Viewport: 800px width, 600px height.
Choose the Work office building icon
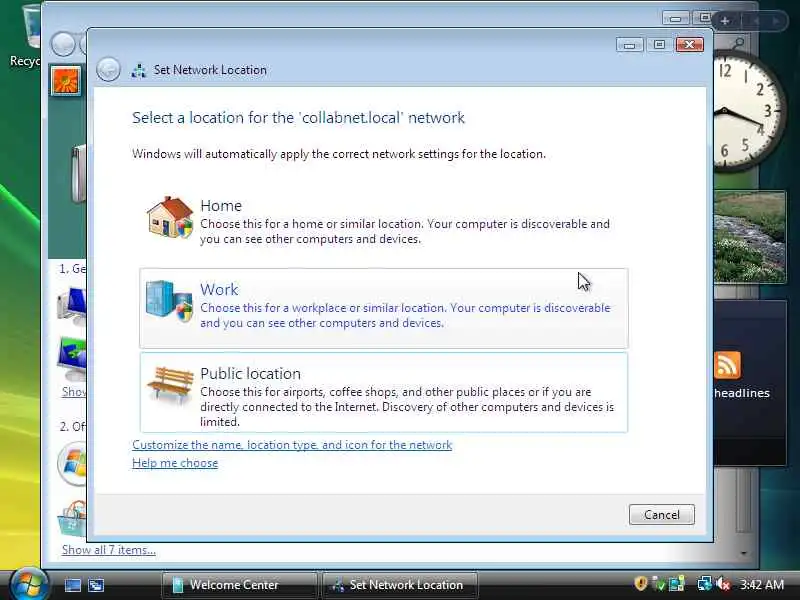169,301
